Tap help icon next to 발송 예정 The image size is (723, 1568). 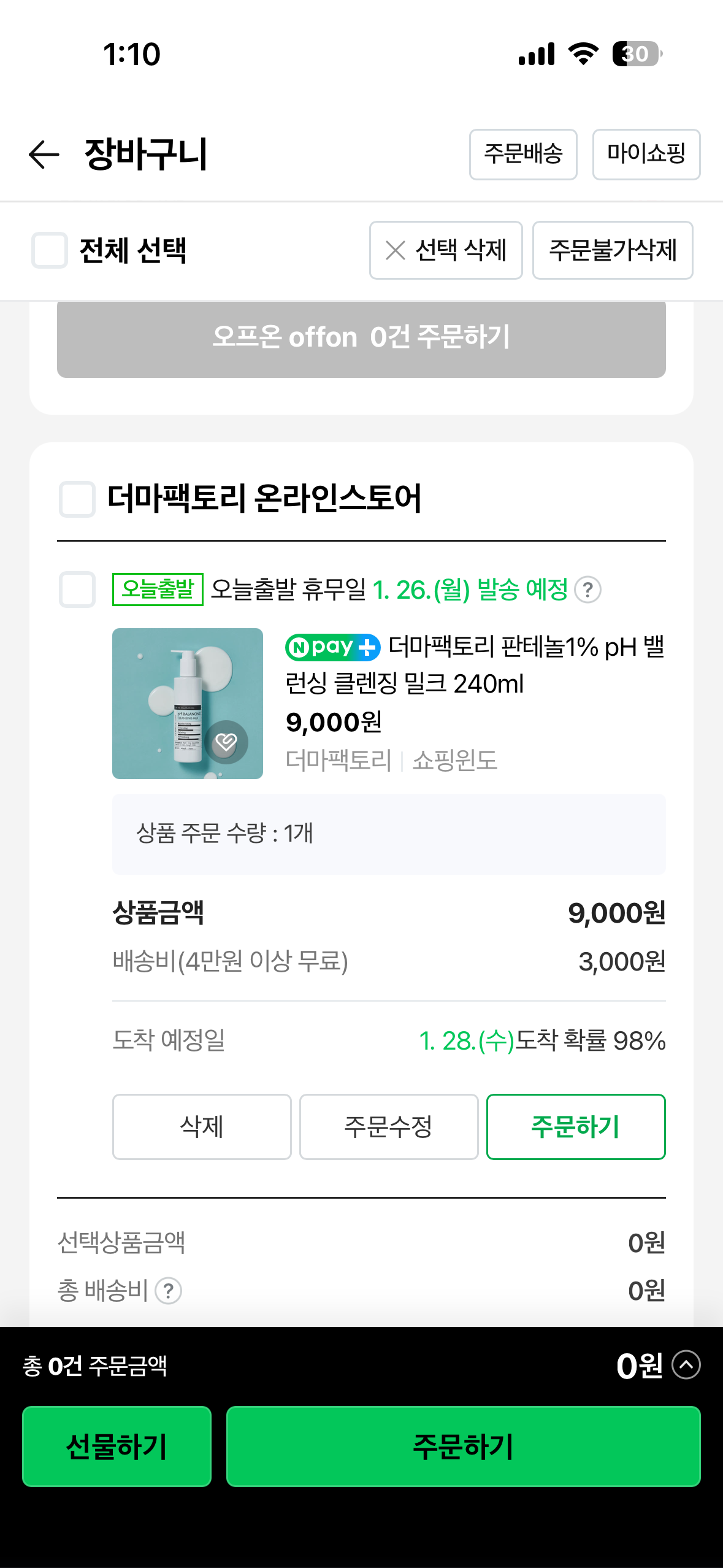[x=587, y=590]
